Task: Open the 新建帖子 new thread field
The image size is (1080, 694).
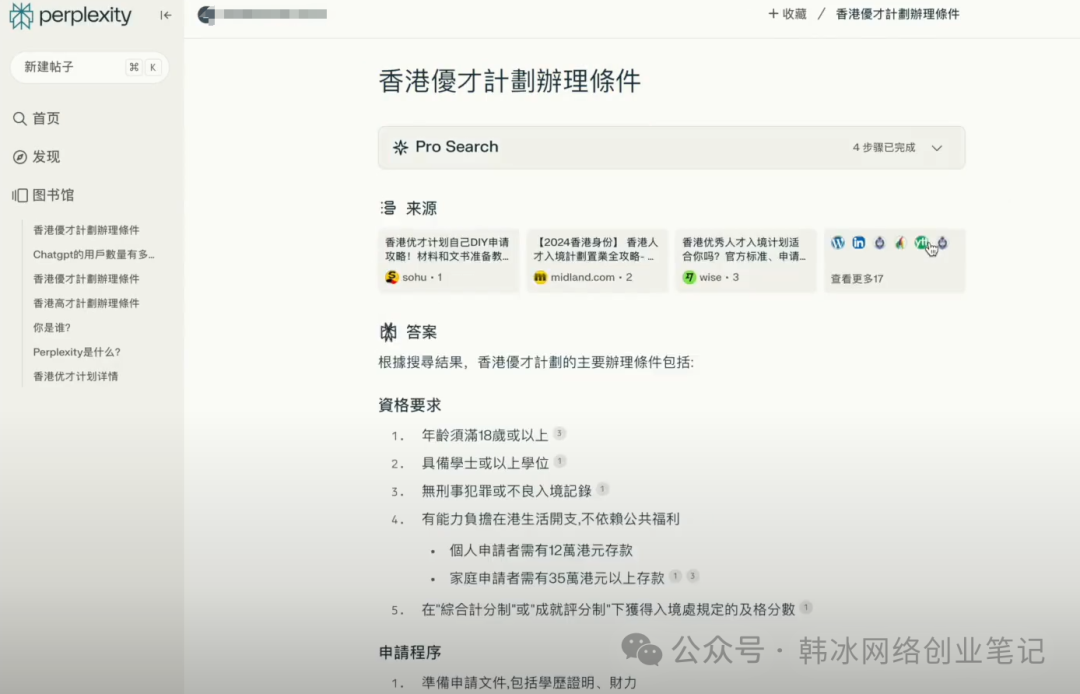Action: [x=90, y=67]
